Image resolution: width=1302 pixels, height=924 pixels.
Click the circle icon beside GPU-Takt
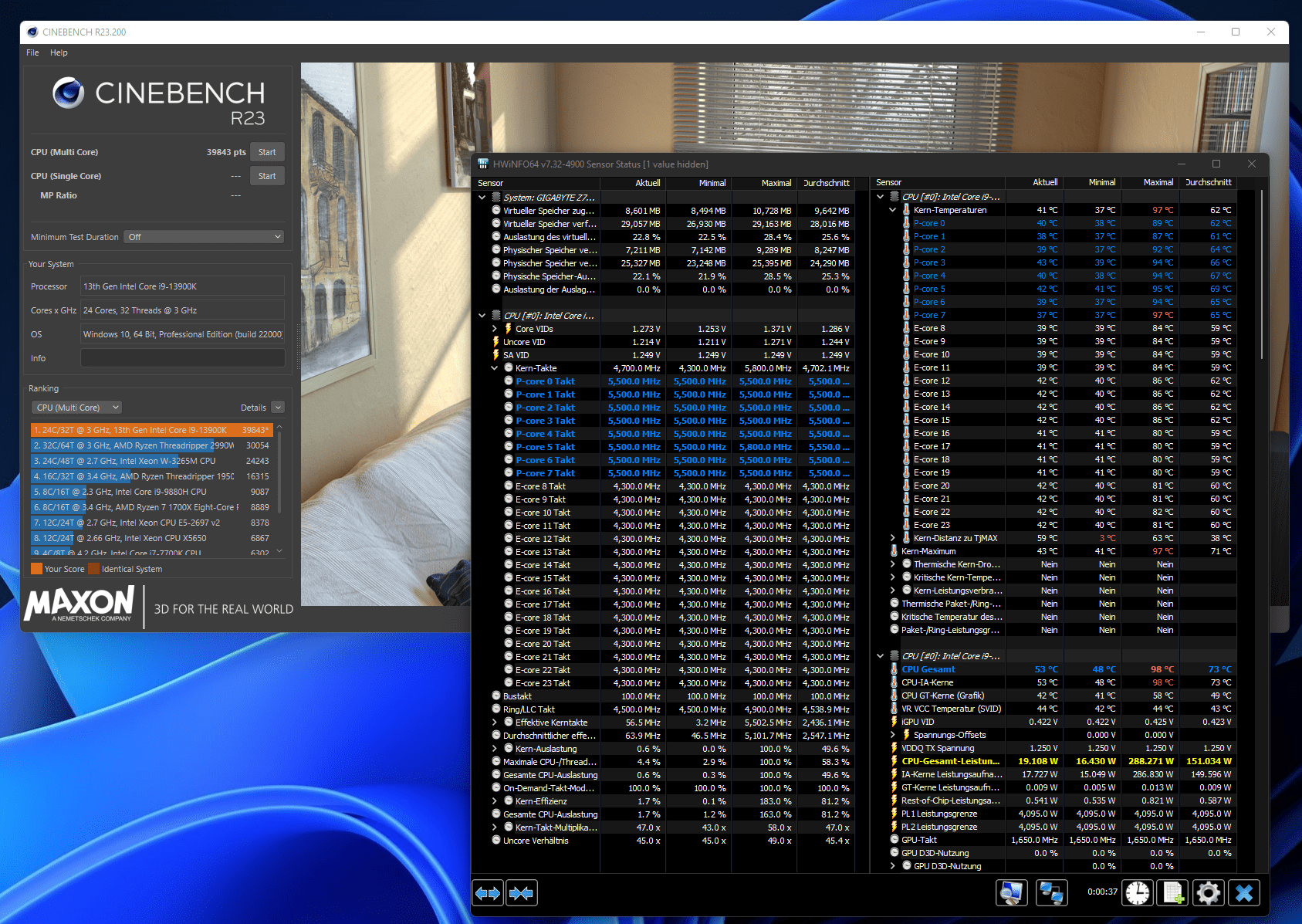(894, 840)
